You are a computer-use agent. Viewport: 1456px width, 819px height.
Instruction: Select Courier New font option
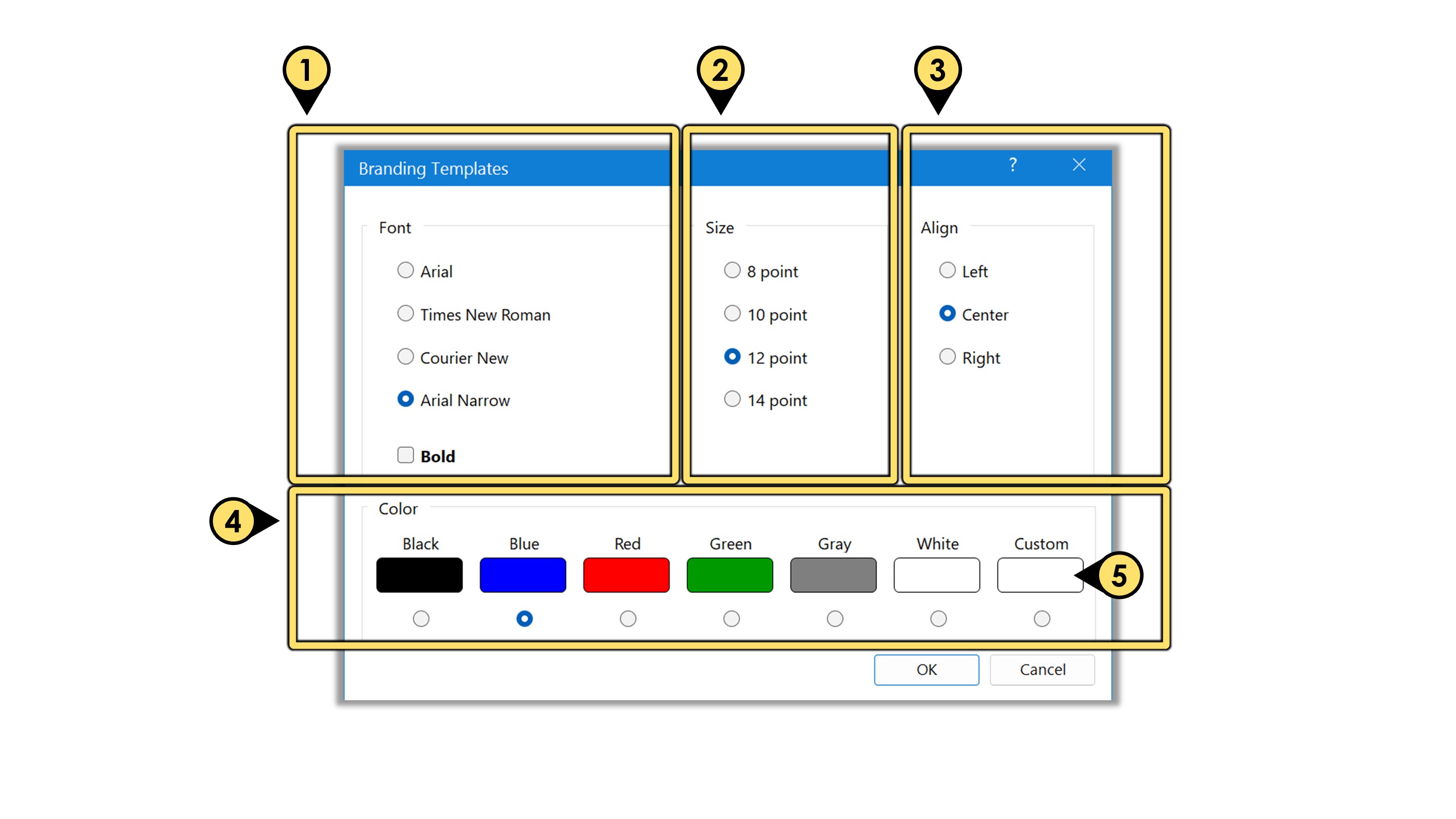coord(405,356)
